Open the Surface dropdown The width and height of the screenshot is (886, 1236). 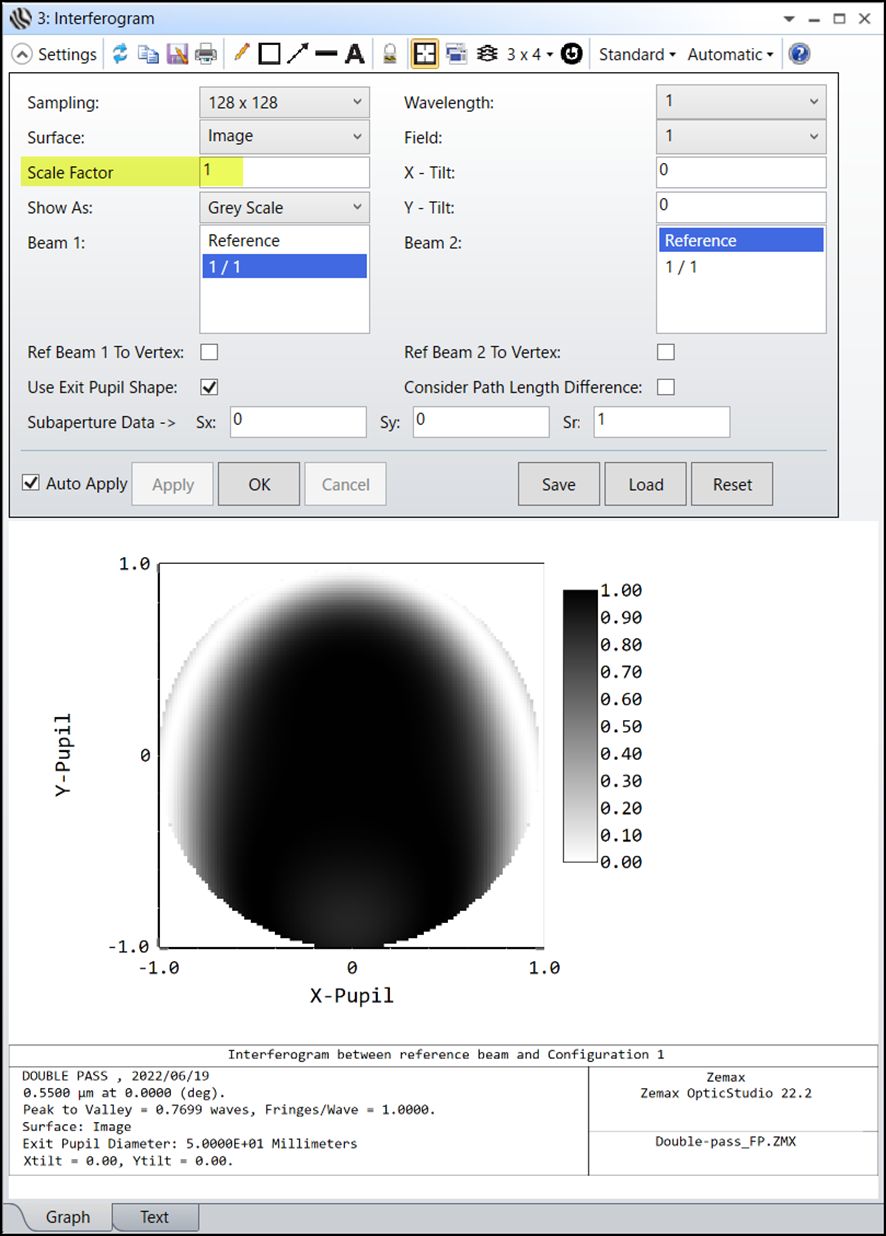coord(285,136)
